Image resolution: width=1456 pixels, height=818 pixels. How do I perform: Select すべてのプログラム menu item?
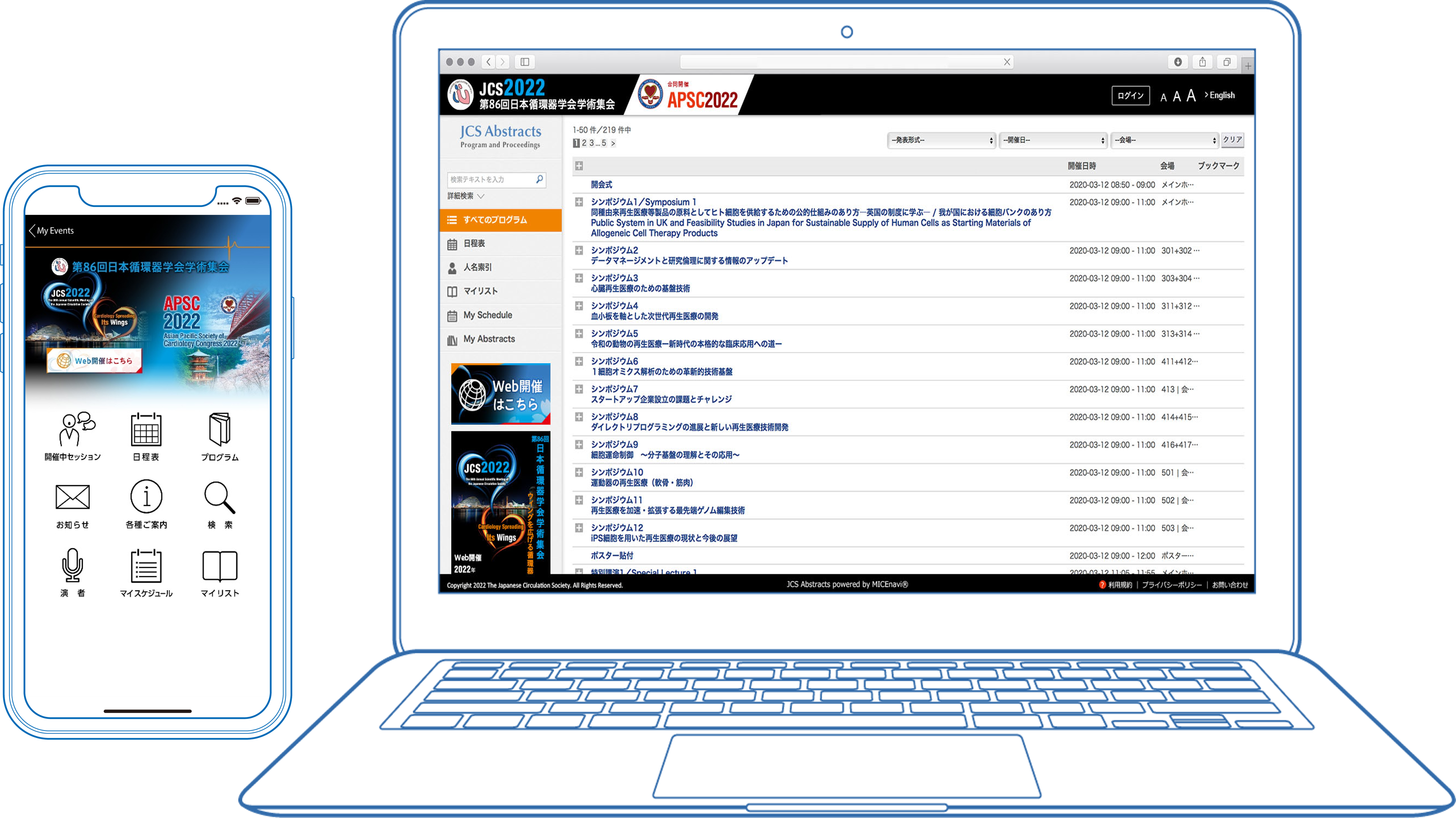[x=501, y=220]
